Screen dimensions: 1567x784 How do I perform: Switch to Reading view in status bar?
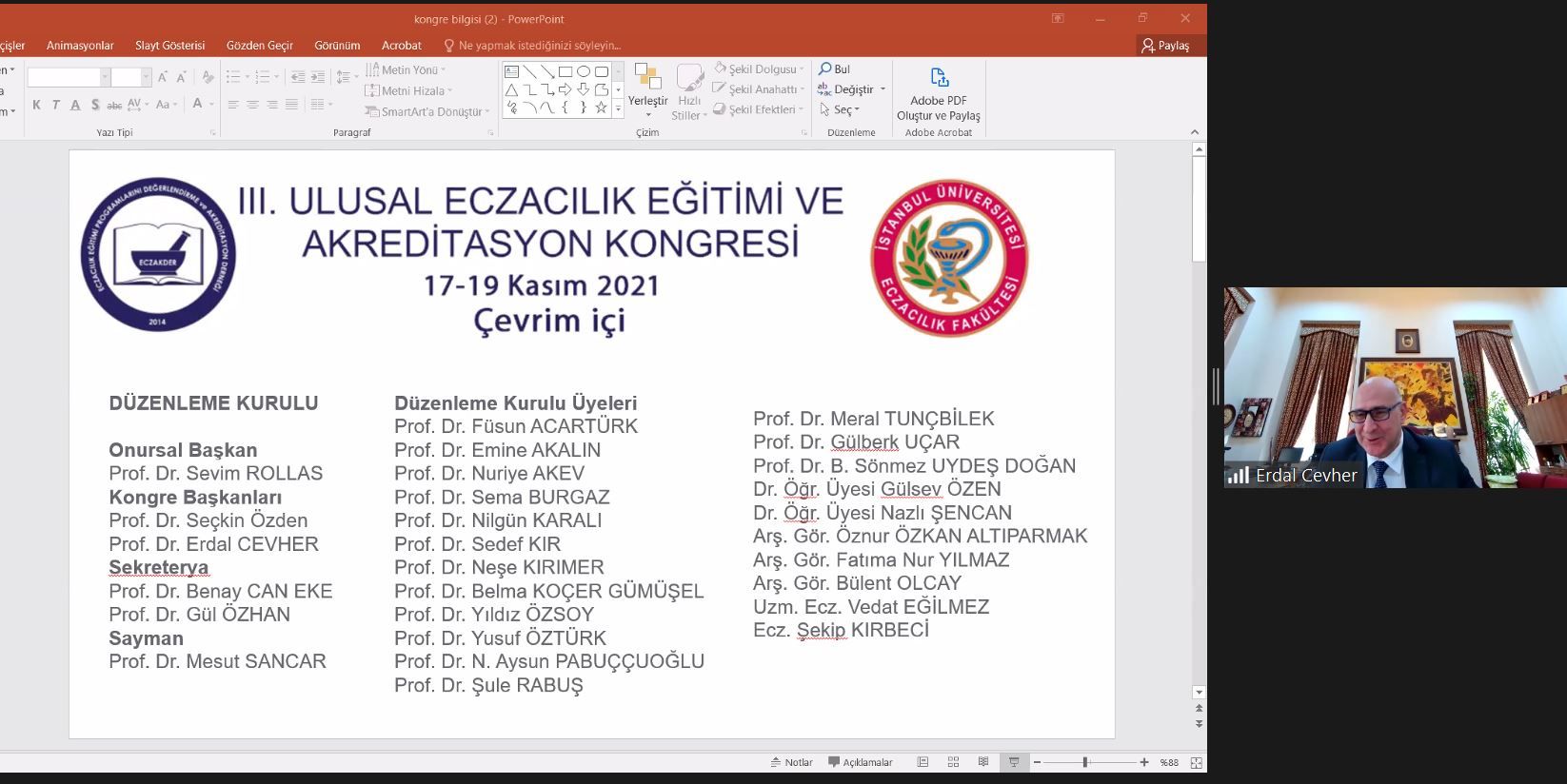tap(982, 762)
